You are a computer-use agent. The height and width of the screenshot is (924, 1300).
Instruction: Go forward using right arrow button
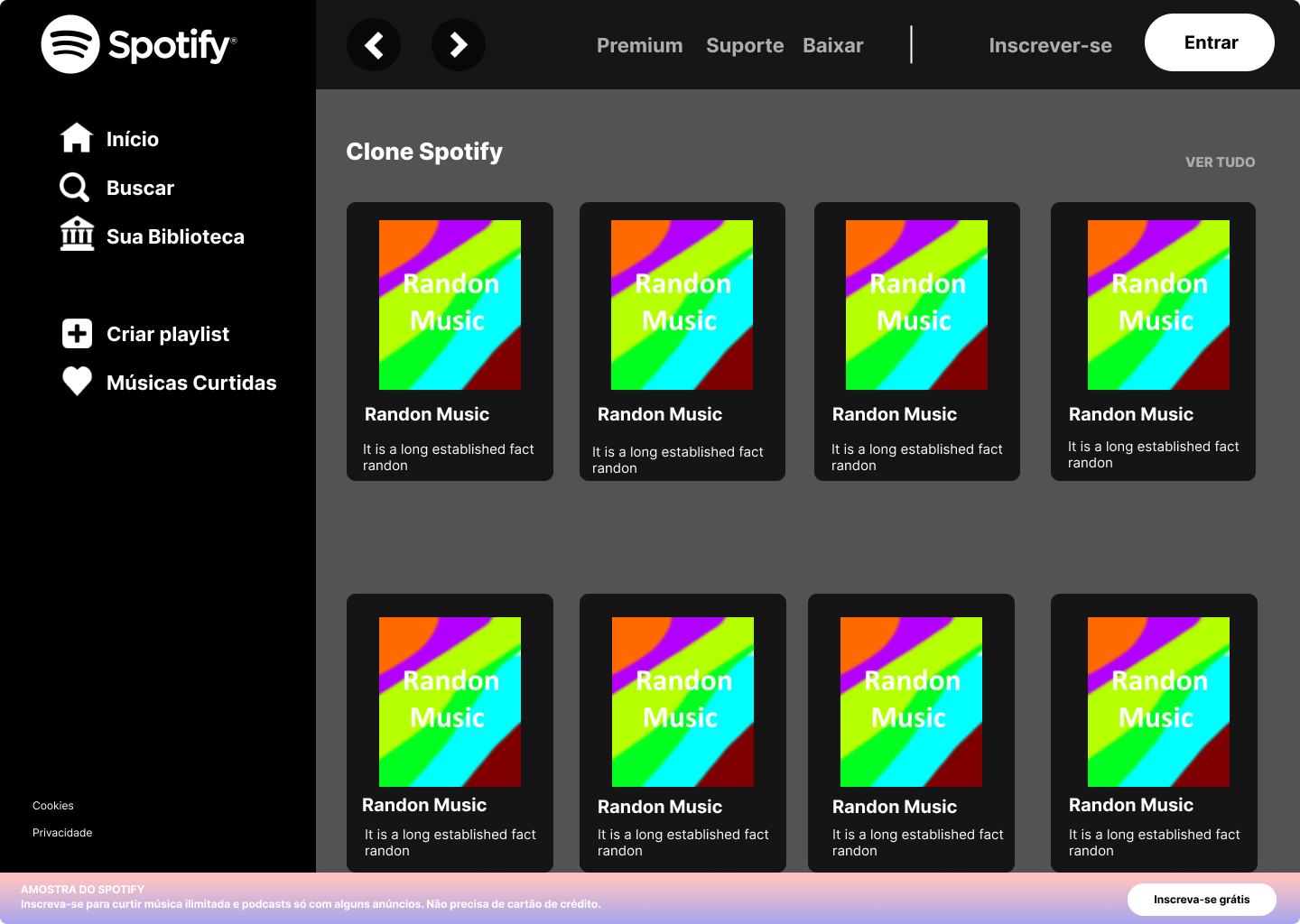tap(459, 45)
